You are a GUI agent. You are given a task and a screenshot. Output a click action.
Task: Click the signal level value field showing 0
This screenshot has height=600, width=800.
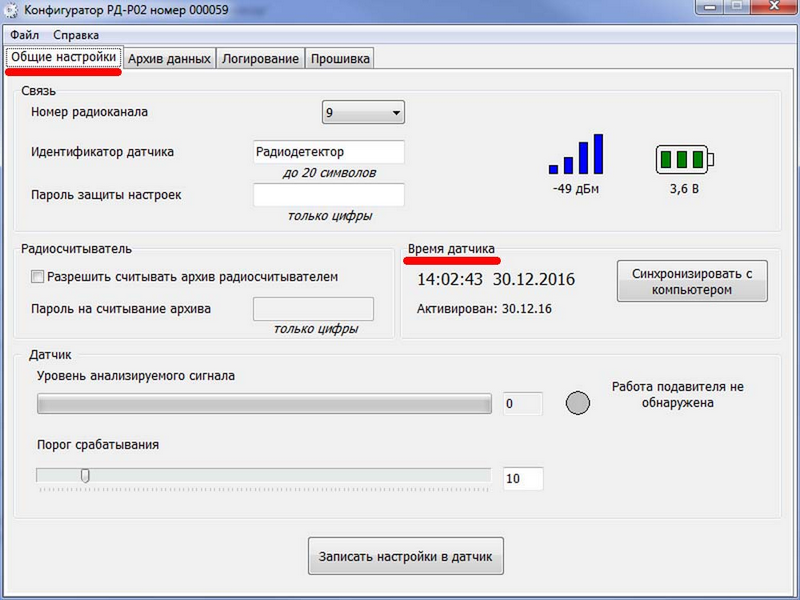tap(523, 404)
